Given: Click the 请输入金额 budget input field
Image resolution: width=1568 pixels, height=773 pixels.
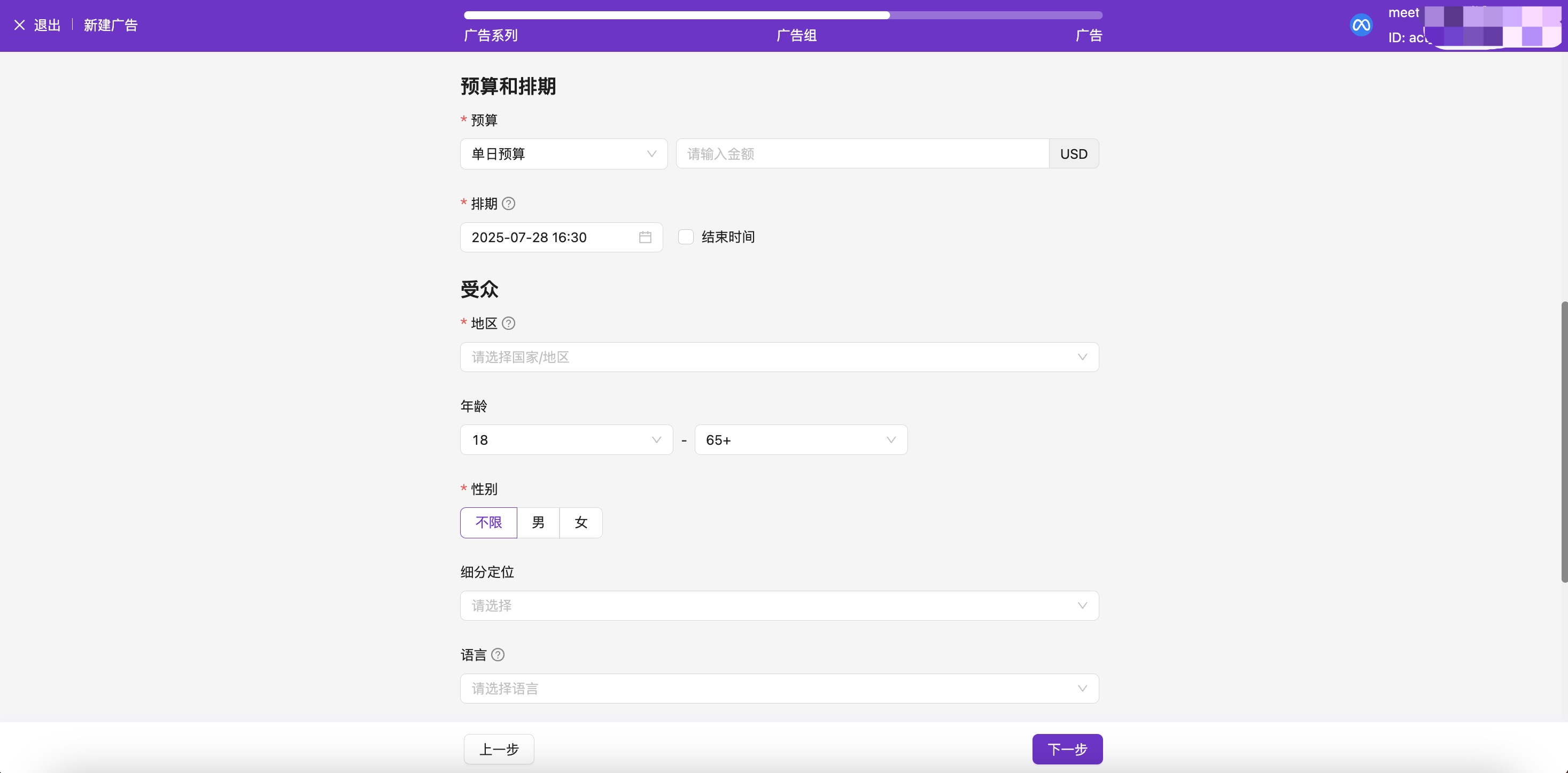Looking at the screenshot, I should [863, 154].
